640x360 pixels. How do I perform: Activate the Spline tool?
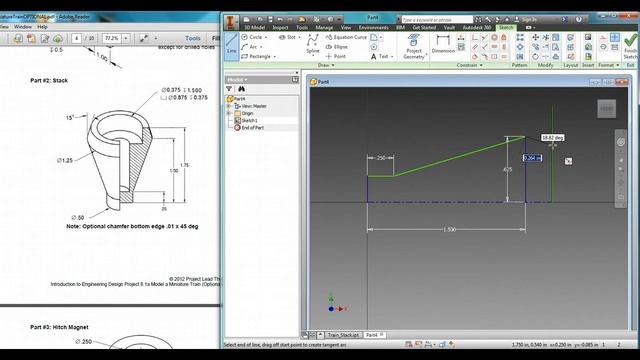(313, 44)
